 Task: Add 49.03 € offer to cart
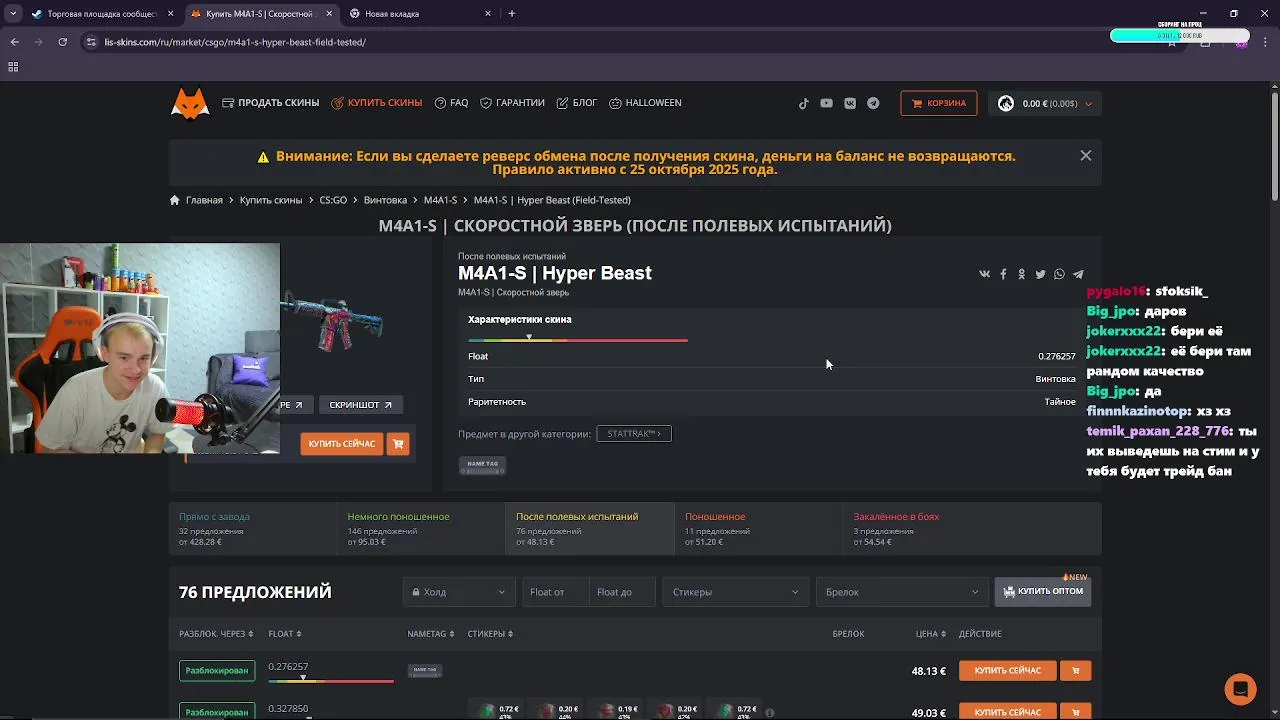[x=1076, y=712]
